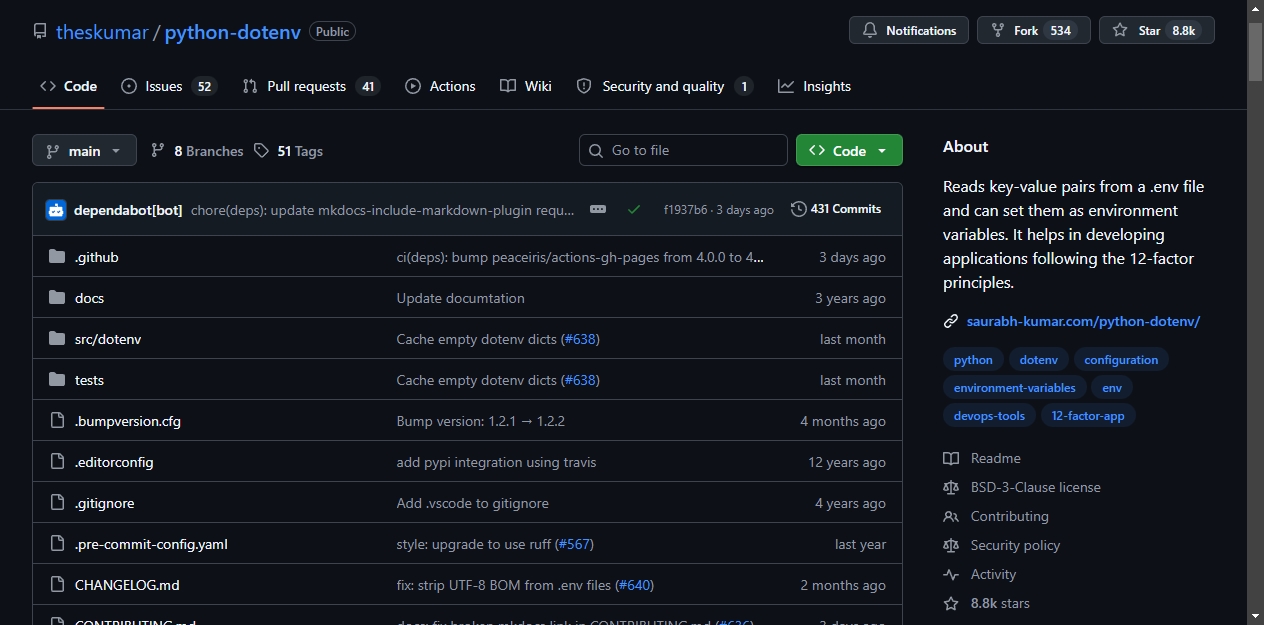This screenshot has height=625, width=1264.
Task: Select the devops-tools topic tag
Action: pyautogui.click(x=989, y=416)
